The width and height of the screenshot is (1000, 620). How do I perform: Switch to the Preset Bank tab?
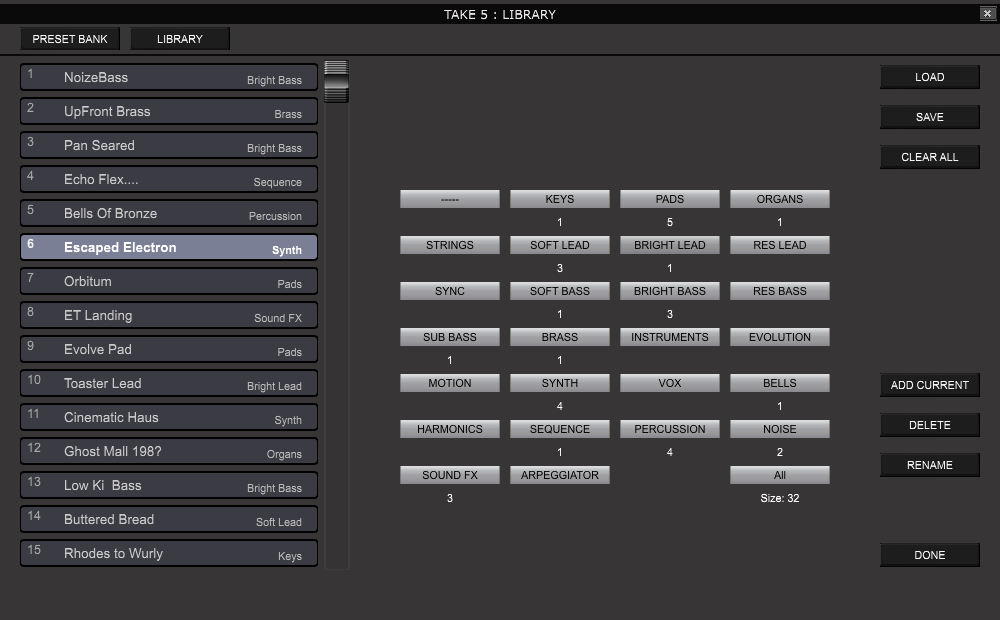(70, 39)
